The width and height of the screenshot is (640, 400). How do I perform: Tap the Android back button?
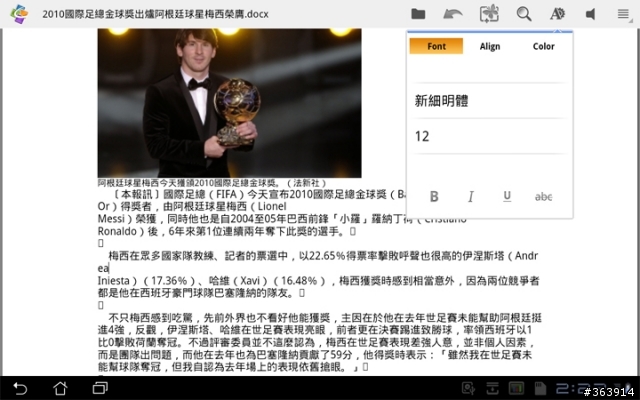[x=20, y=388]
